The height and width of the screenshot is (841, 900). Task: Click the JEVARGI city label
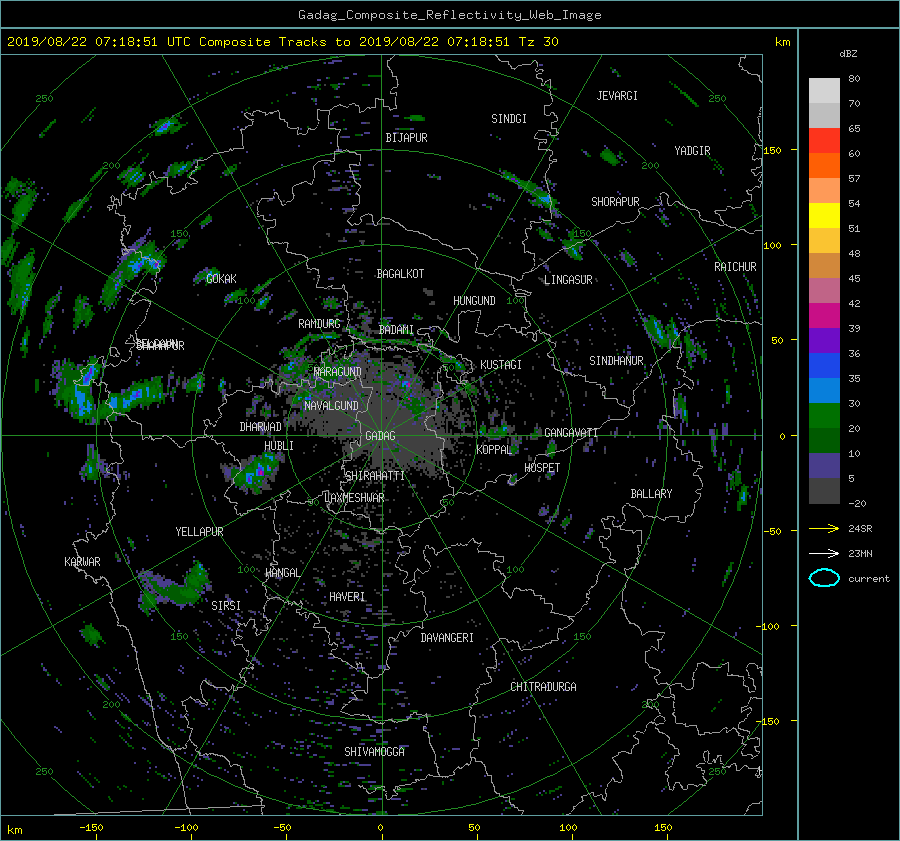point(617,96)
